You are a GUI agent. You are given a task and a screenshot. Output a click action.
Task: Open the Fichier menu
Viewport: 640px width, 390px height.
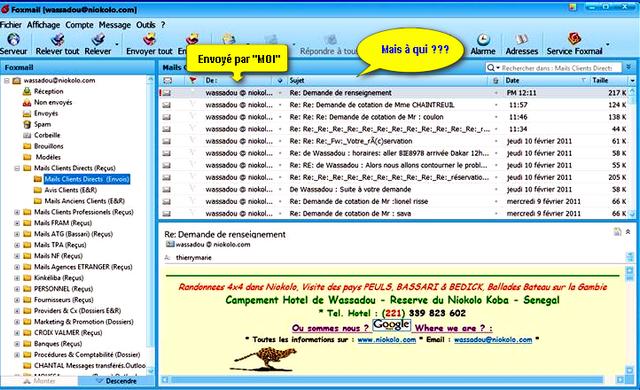tap(11, 25)
